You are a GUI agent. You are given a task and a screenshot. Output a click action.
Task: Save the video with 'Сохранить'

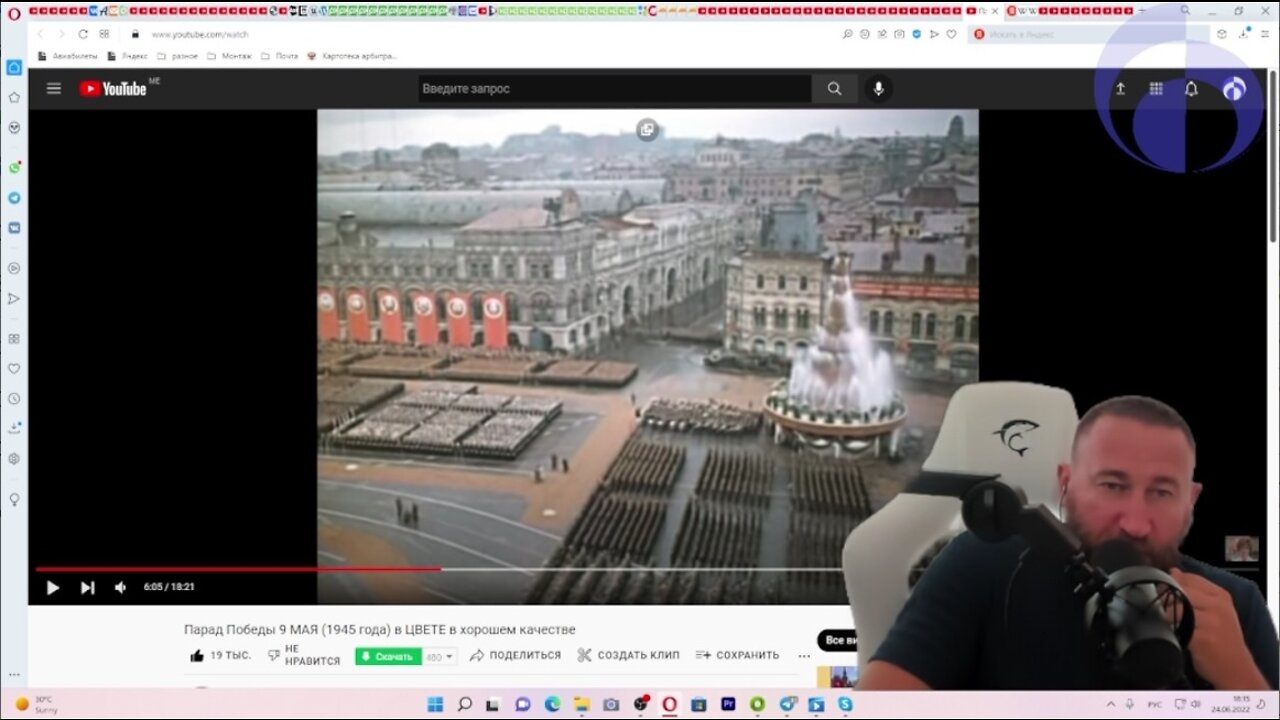[x=737, y=655]
